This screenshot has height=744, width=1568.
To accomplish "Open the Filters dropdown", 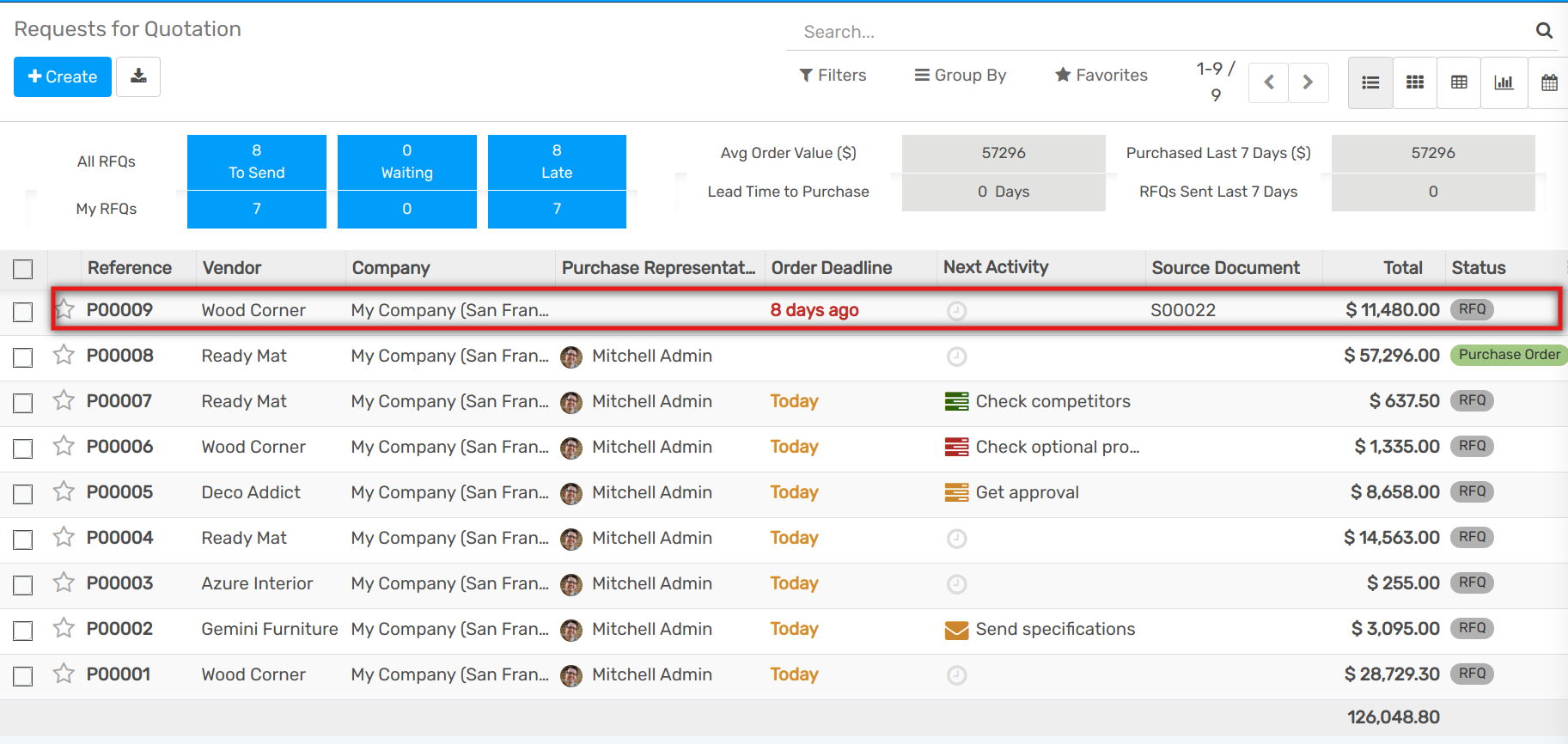I will (x=833, y=76).
